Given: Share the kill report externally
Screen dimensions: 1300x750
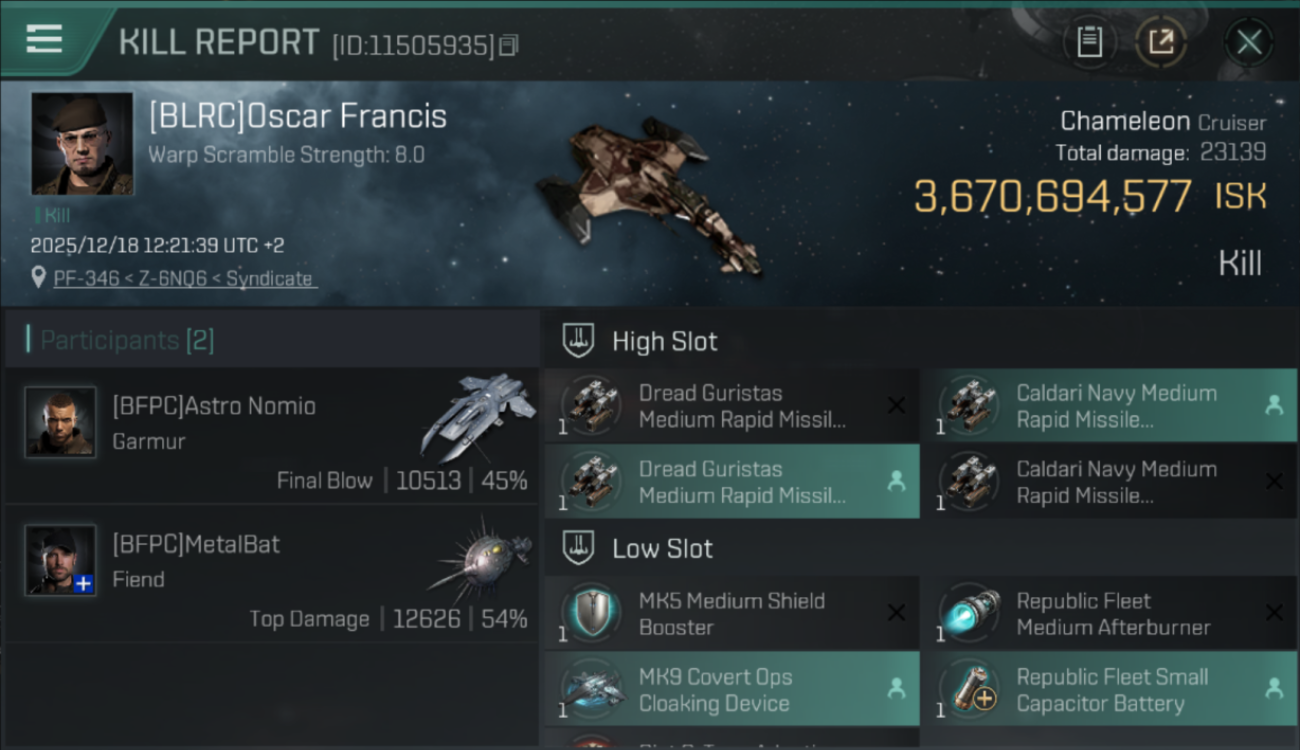Looking at the screenshot, I should point(1161,42).
